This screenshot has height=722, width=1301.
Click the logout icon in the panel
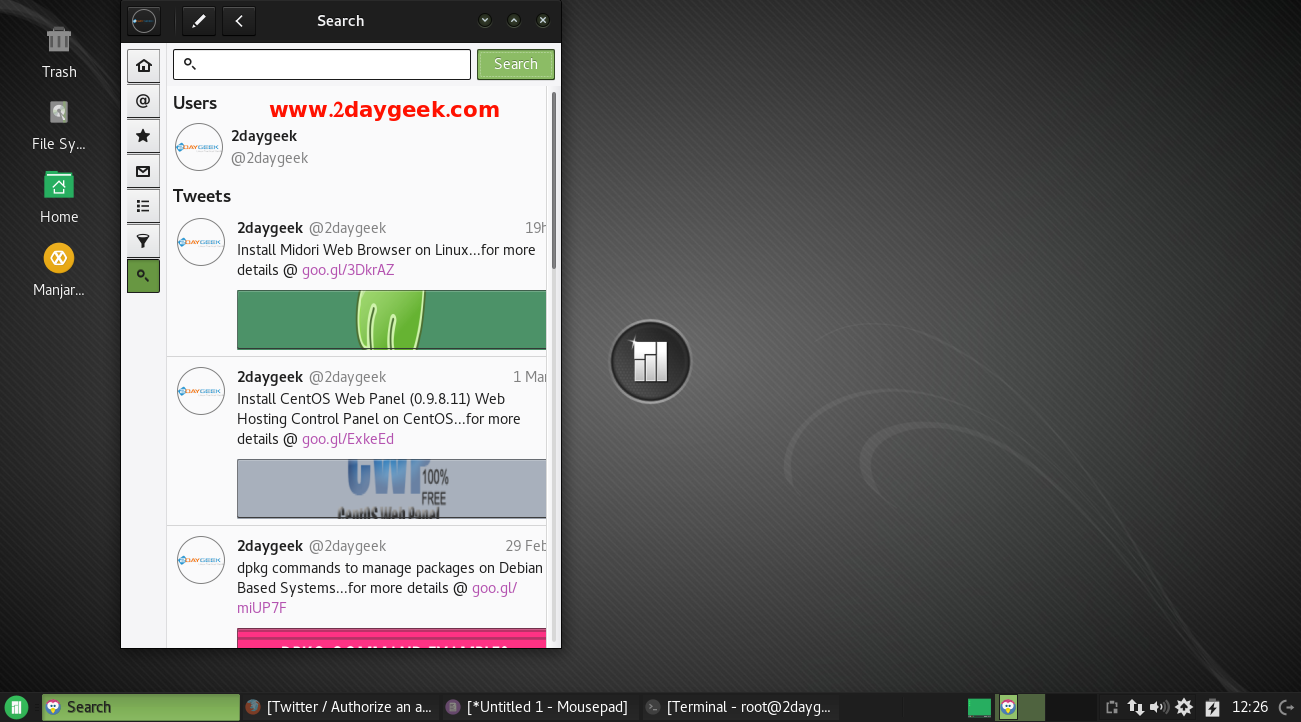pyautogui.click(x=1286, y=707)
